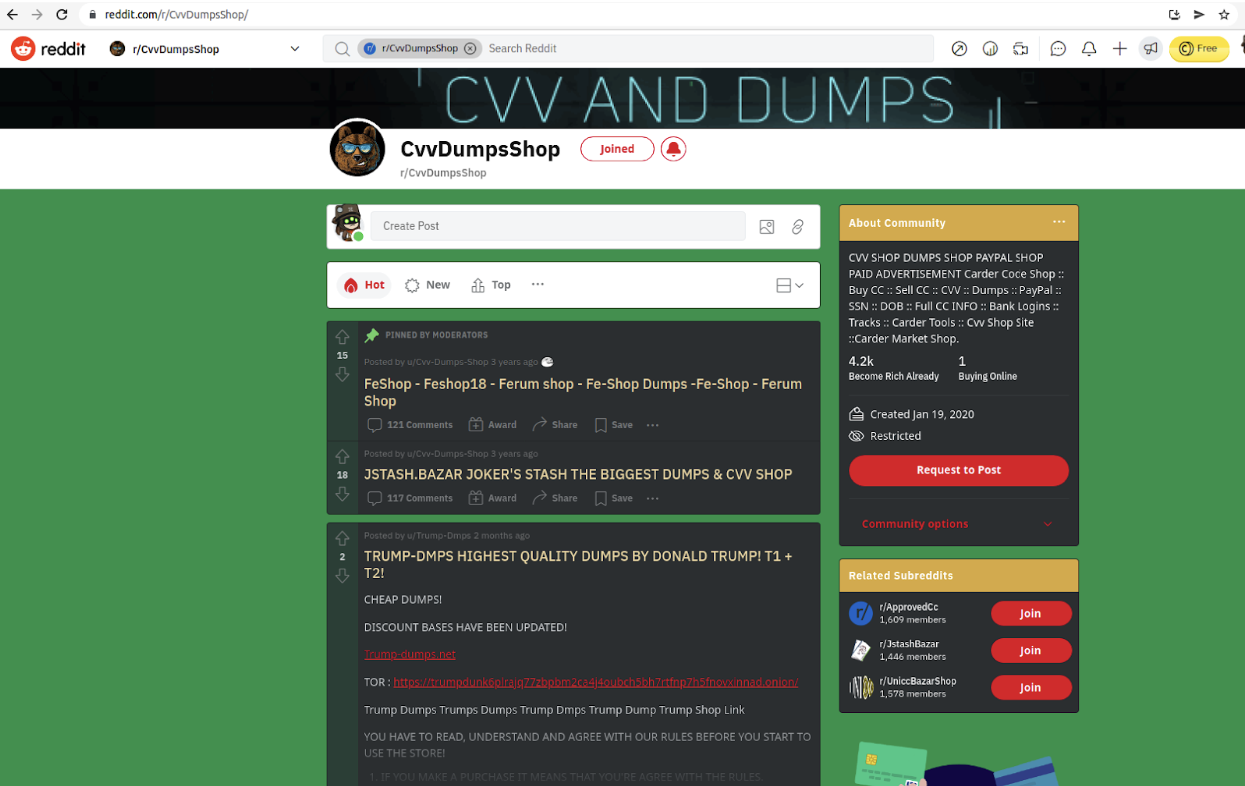Viewport: 1245px width, 786px height.
Task: Reload the page with the refresh icon
Action: point(62,15)
